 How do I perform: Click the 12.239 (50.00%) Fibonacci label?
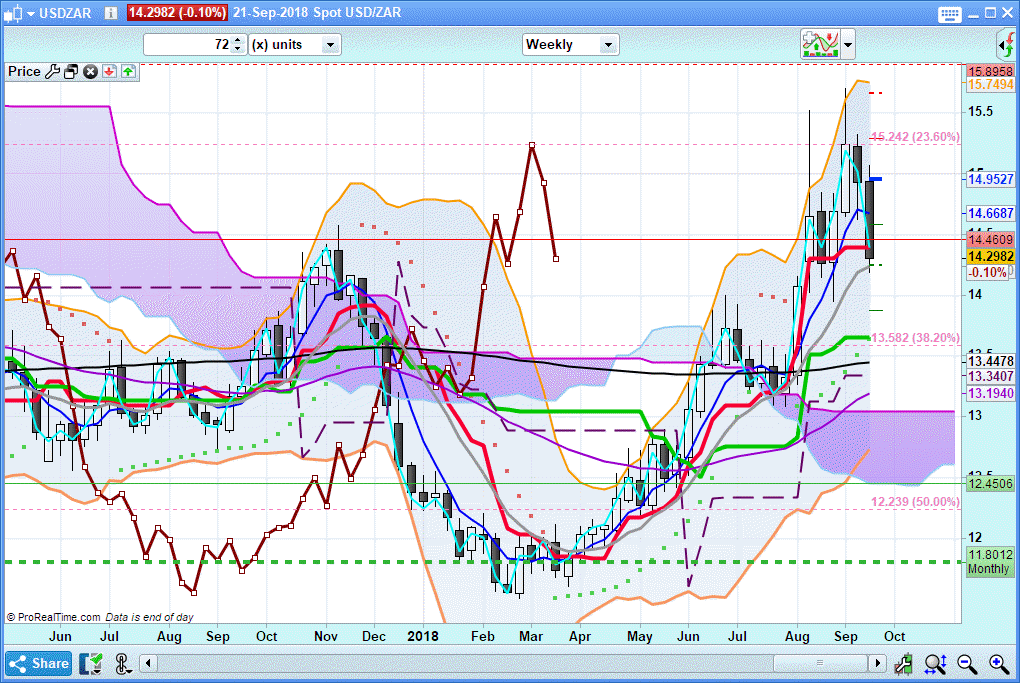click(915, 502)
